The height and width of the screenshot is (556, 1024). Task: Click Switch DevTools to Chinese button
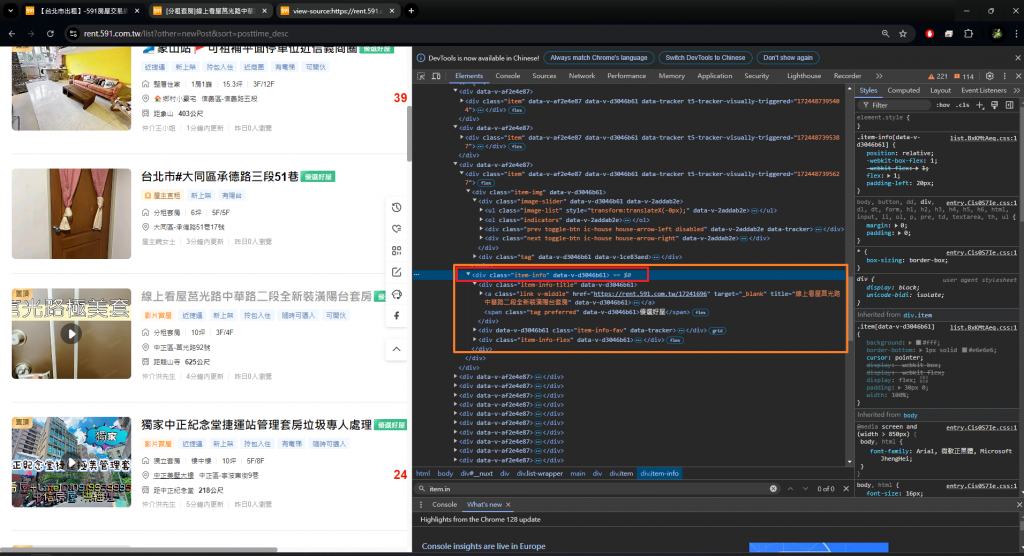tap(705, 58)
